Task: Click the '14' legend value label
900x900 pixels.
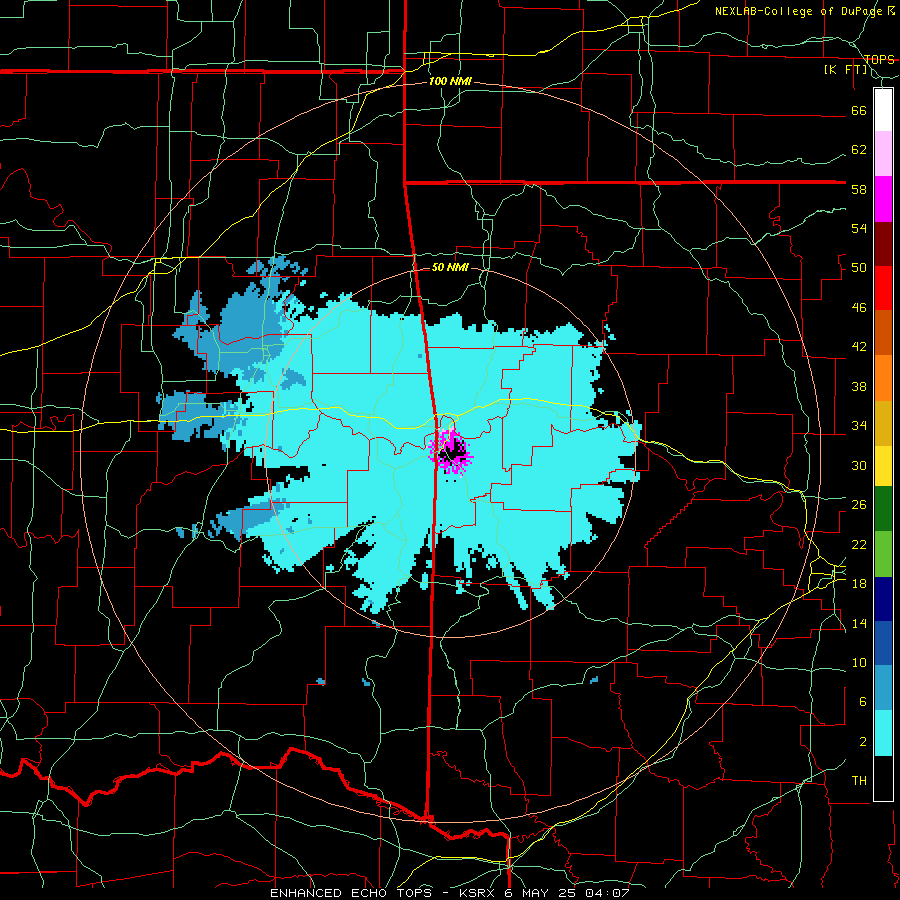Action: (x=859, y=623)
